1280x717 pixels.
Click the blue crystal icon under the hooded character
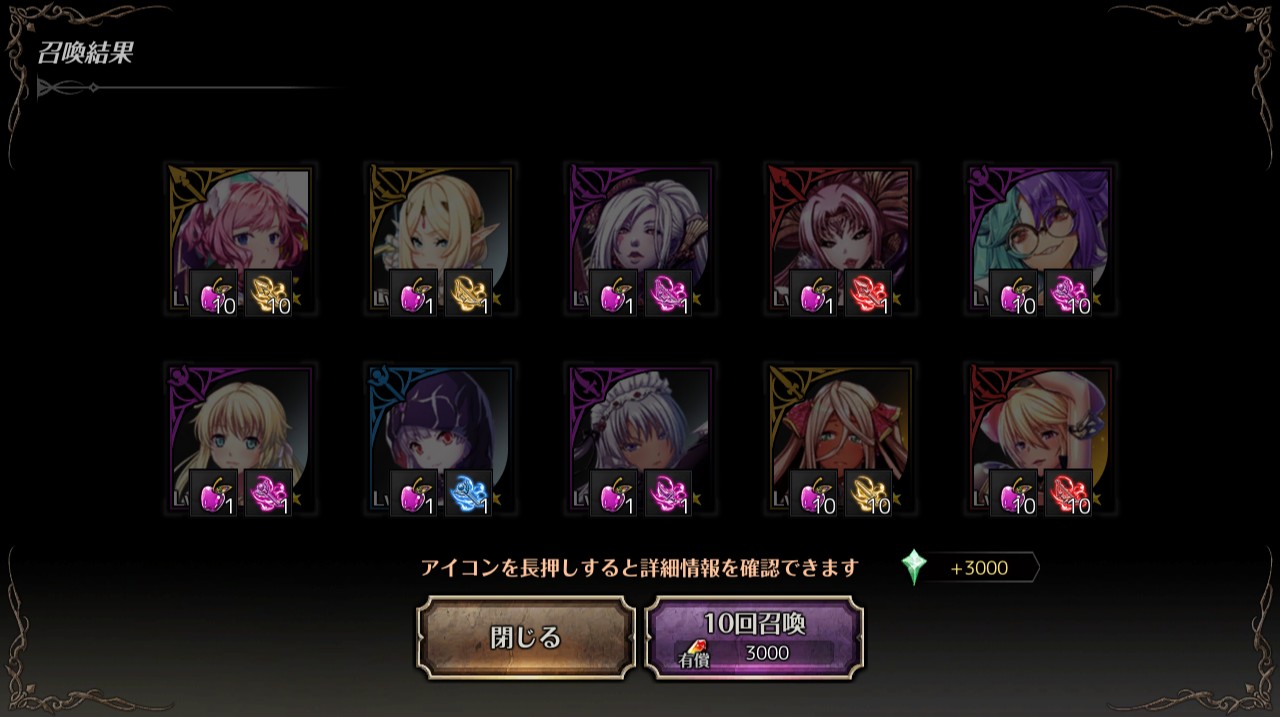469,494
